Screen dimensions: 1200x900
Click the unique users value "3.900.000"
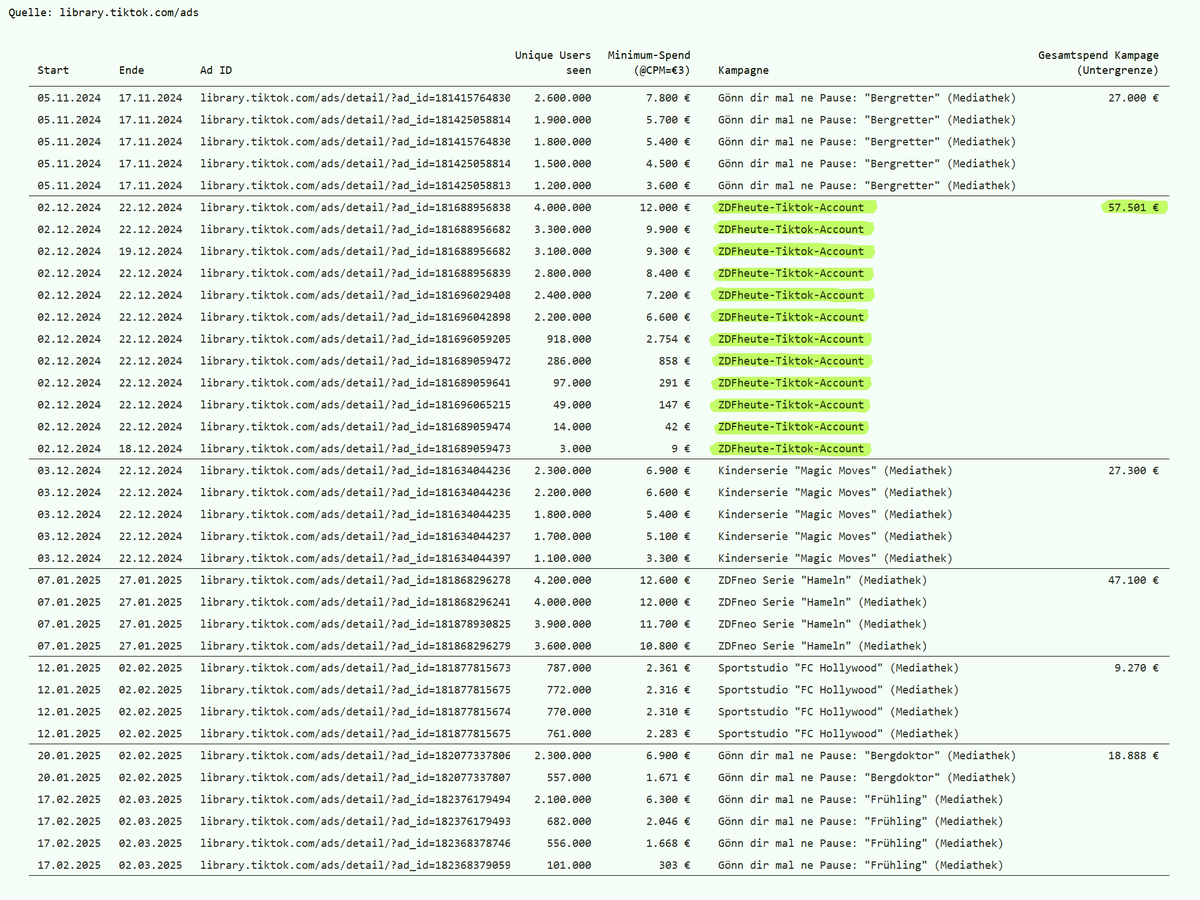coord(562,625)
